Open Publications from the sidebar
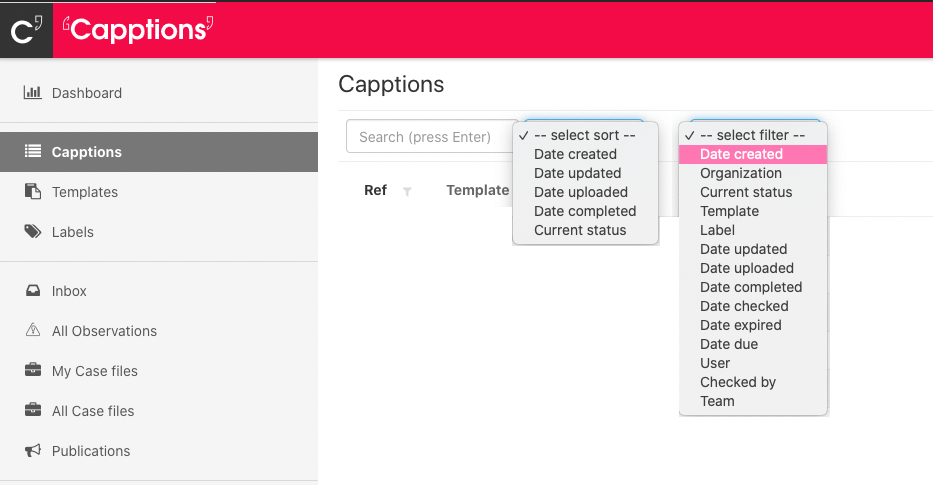933x485 pixels. [x=91, y=451]
